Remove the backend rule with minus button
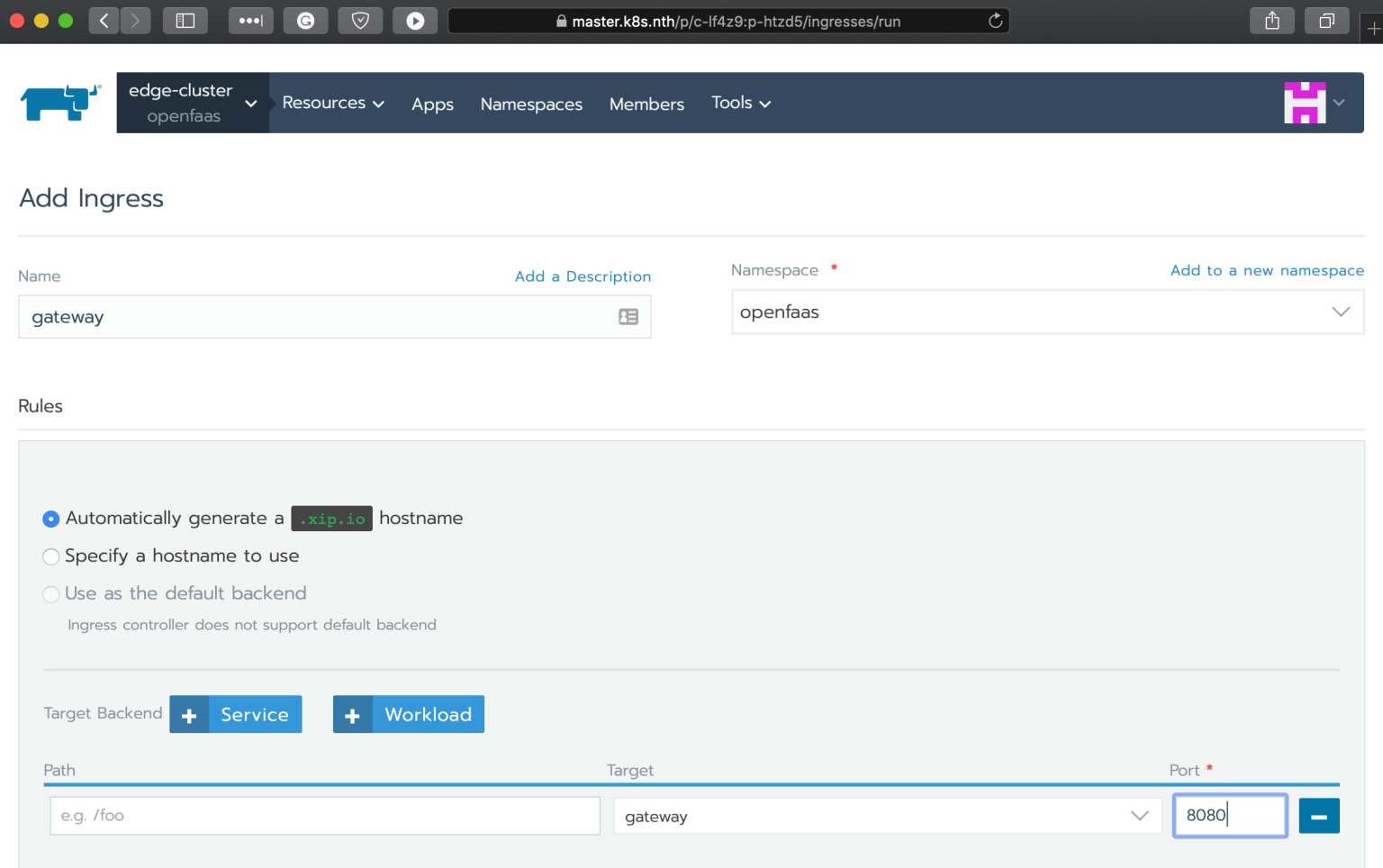Image resolution: width=1383 pixels, height=868 pixels. click(1319, 816)
